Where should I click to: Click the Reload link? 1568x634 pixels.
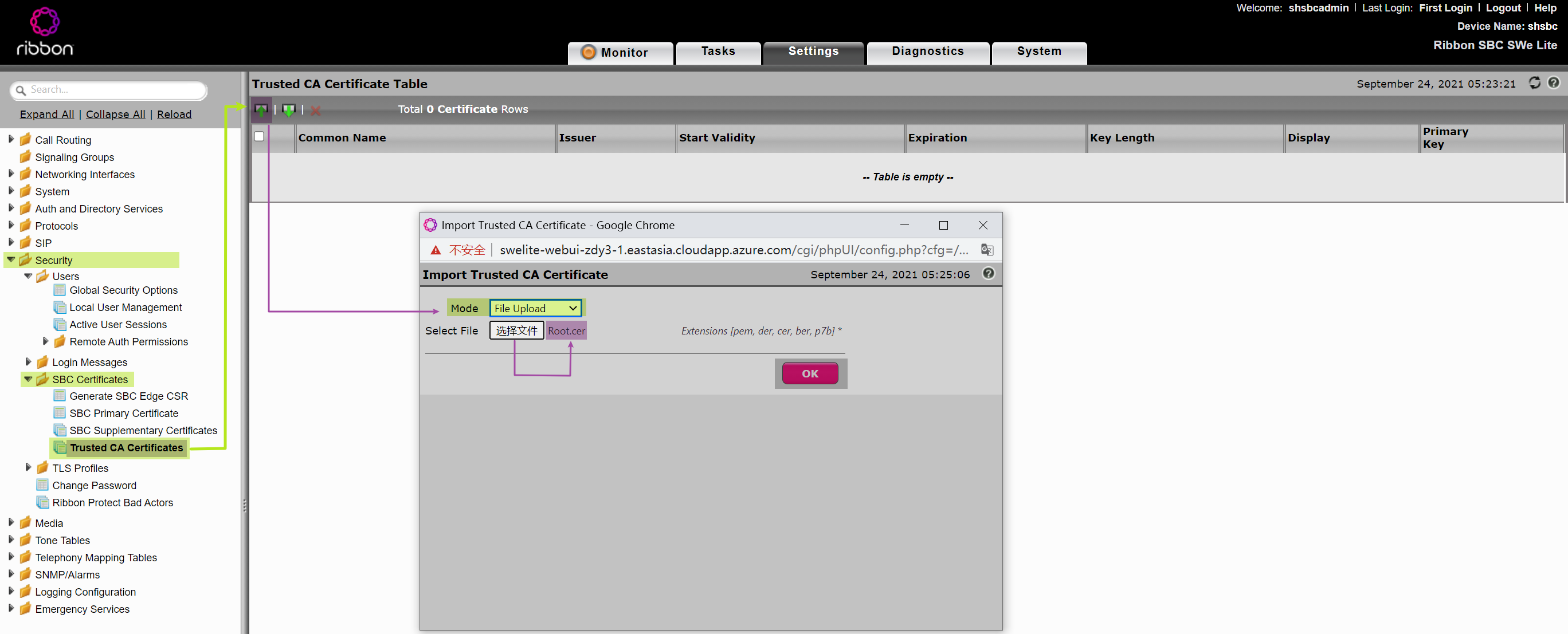point(174,115)
